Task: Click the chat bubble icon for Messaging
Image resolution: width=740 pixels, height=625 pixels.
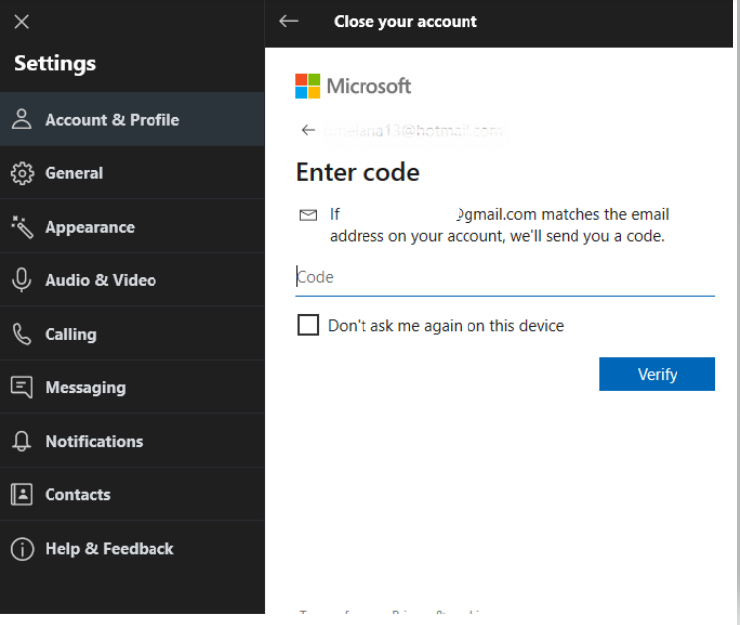Action: pyautogui.click(x=22, y=388)
